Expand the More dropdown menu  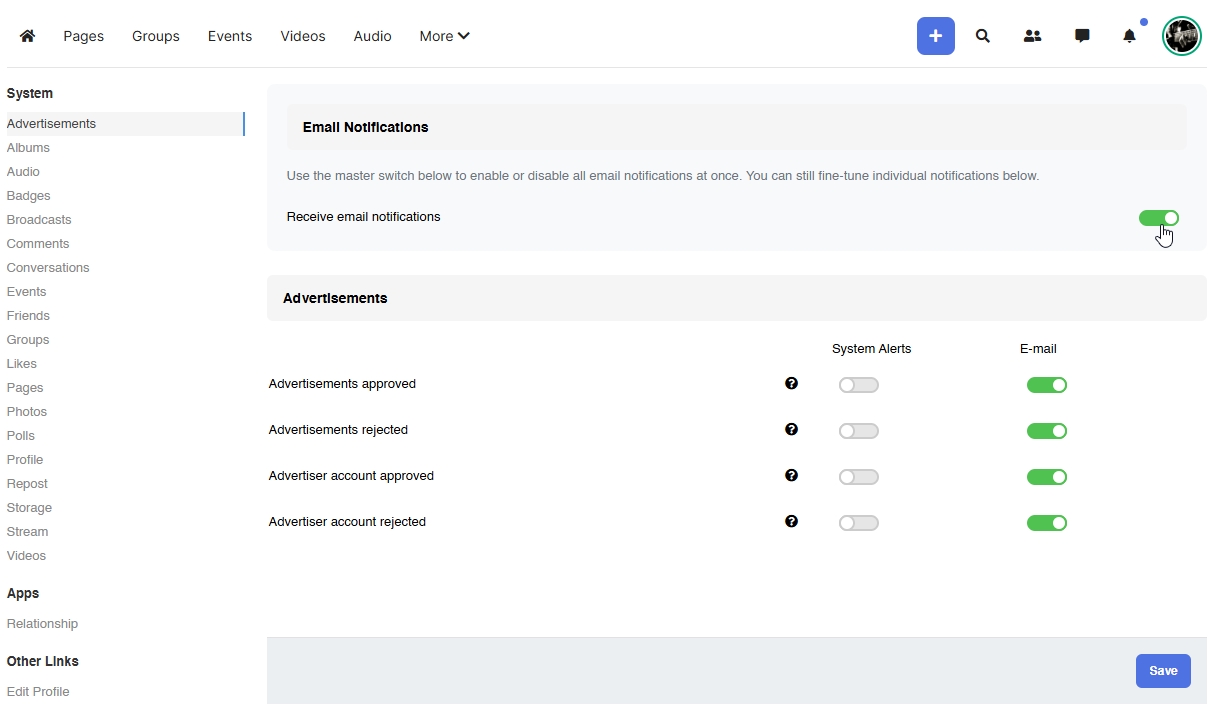click(444, 36)
